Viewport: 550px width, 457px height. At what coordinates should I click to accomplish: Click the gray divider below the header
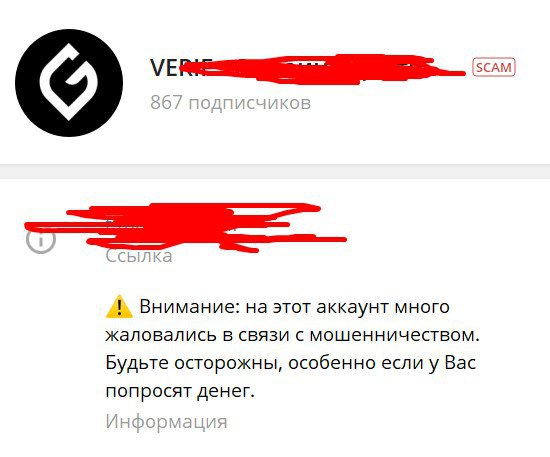tap(275, 172)
